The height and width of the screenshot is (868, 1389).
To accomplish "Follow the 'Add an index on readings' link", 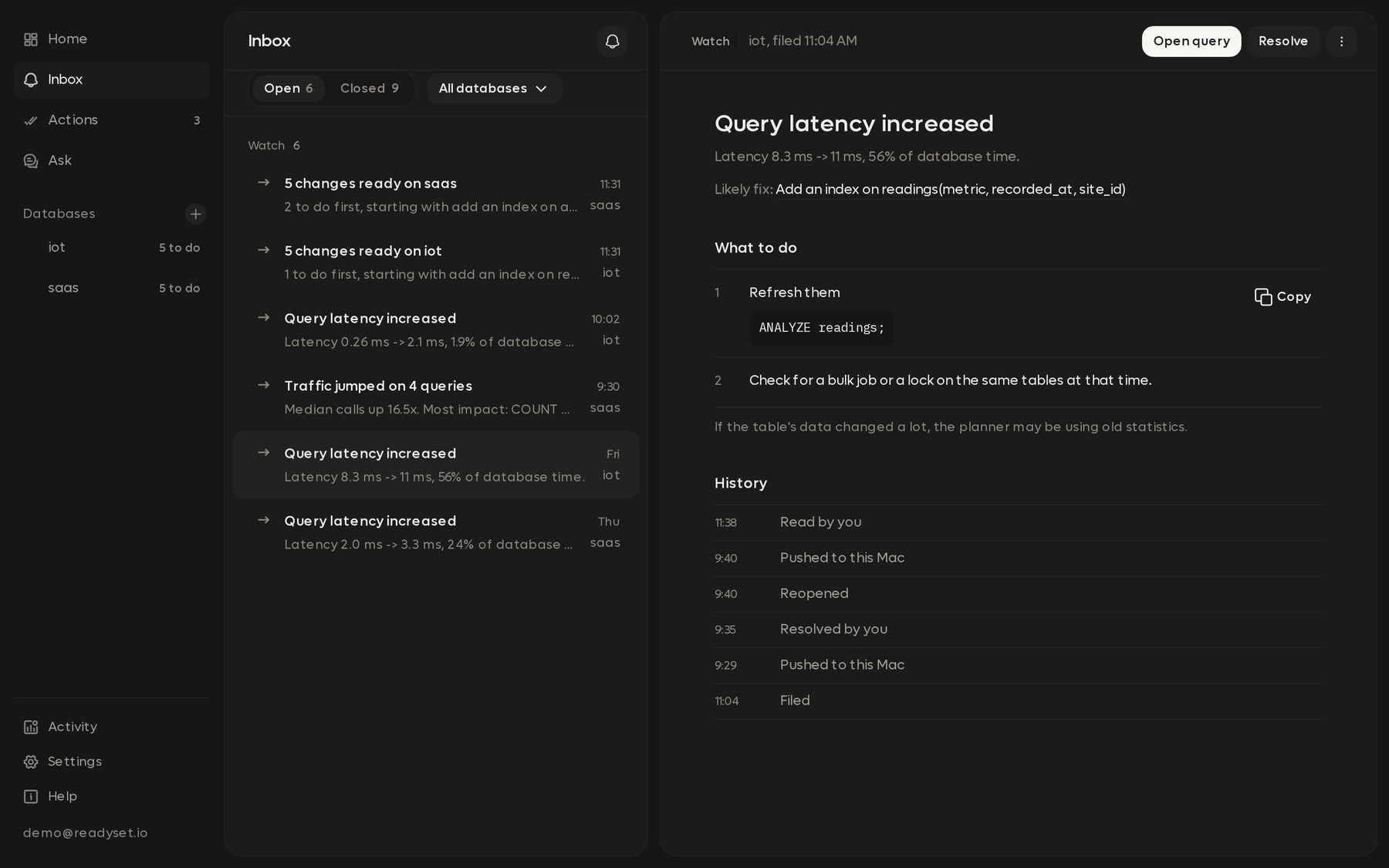I will (x=950, y=190).
